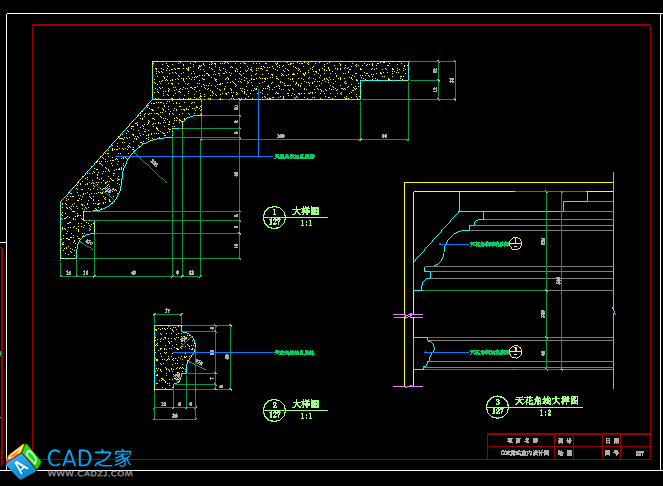Click the CAD之家 watermark text
This screenshot has width=663, height=486.
(x=90, y=457)
